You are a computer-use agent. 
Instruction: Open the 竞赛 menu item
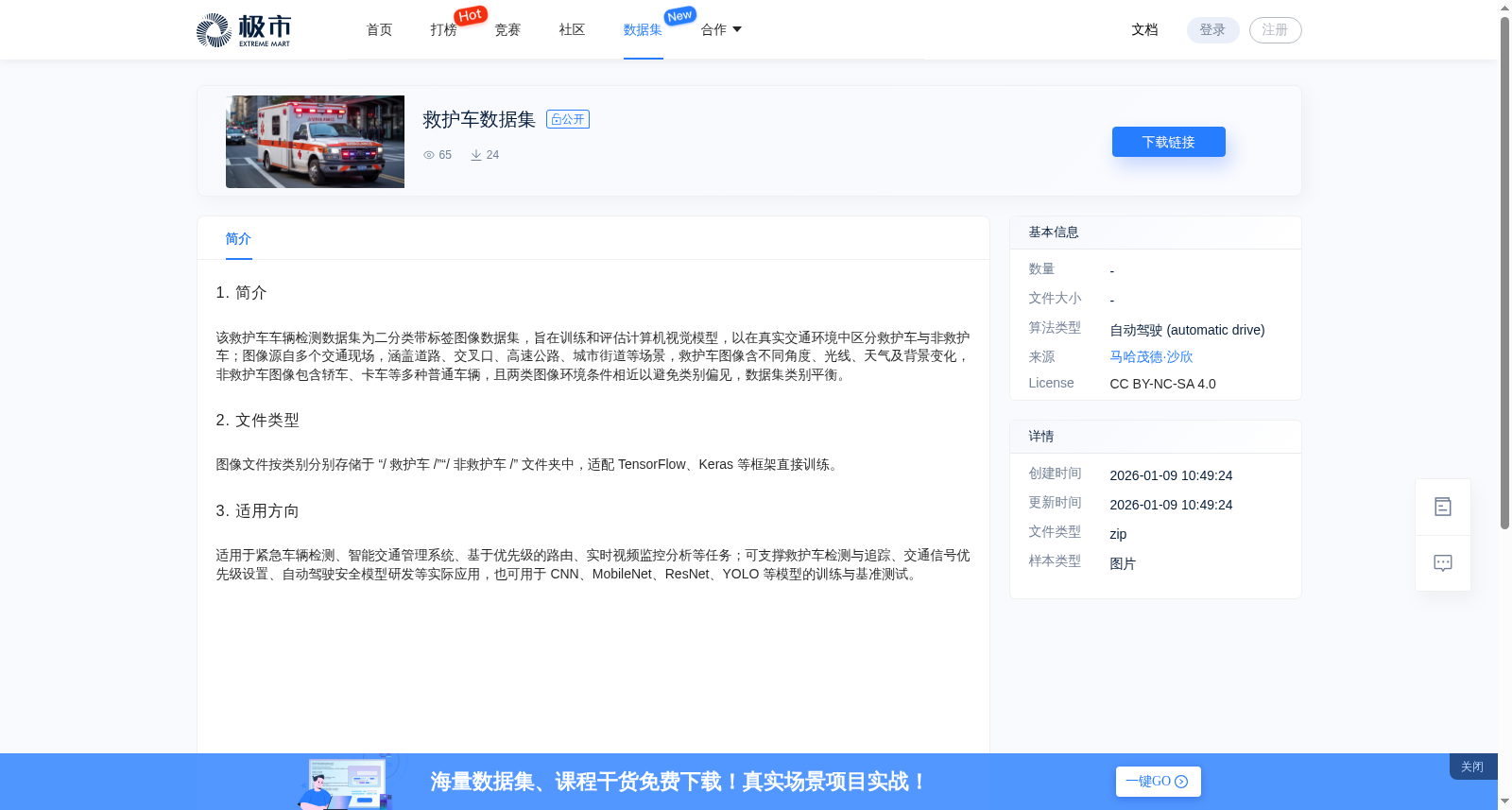[507, 30]
